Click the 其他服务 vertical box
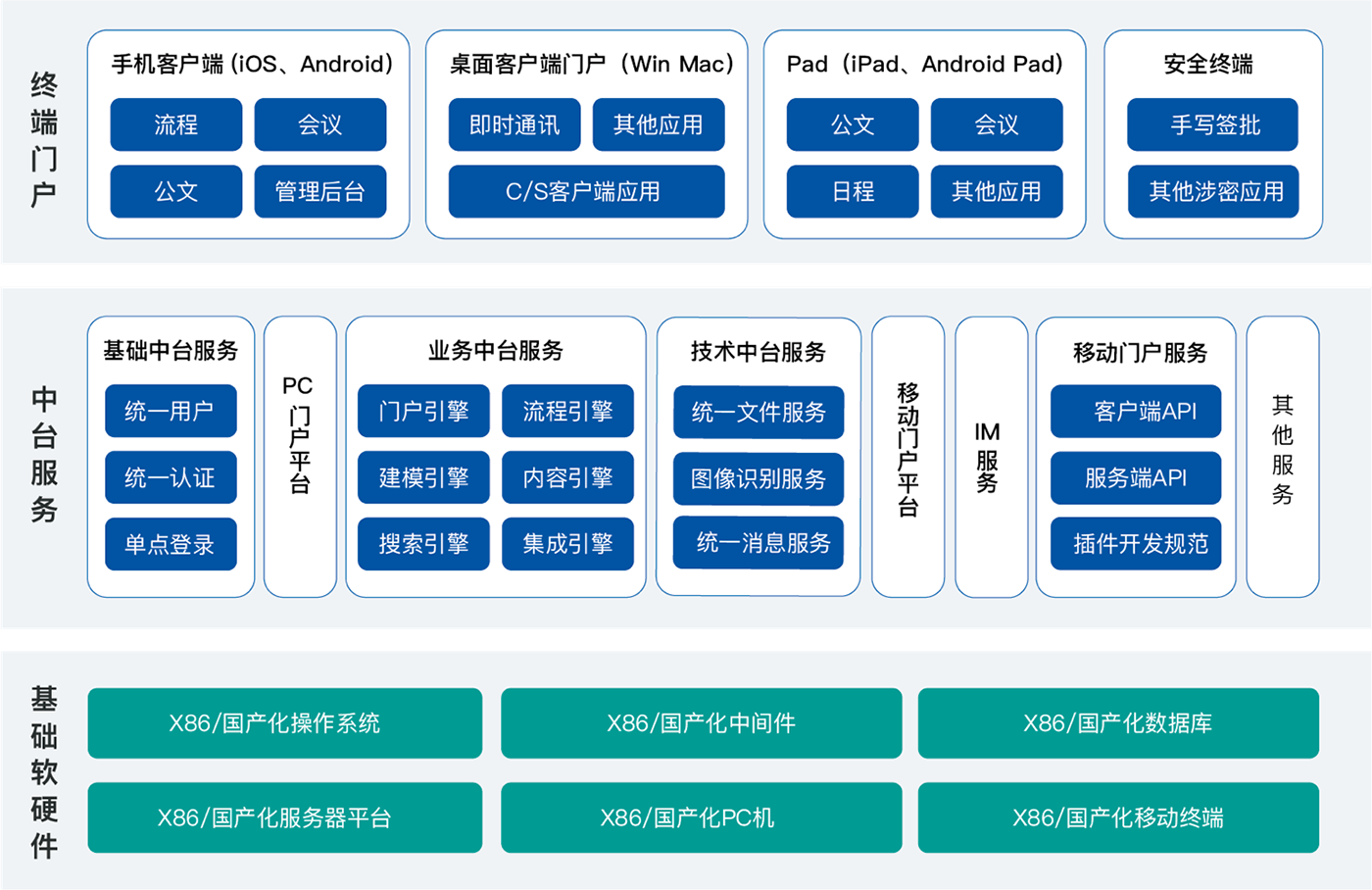This screenshot has height=890, width=1372. point(1282,456)
